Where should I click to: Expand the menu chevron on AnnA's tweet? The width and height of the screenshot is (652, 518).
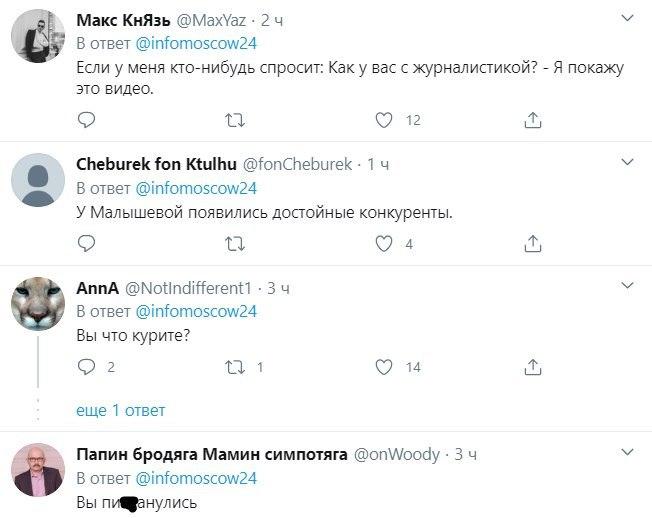pos(627,286)
